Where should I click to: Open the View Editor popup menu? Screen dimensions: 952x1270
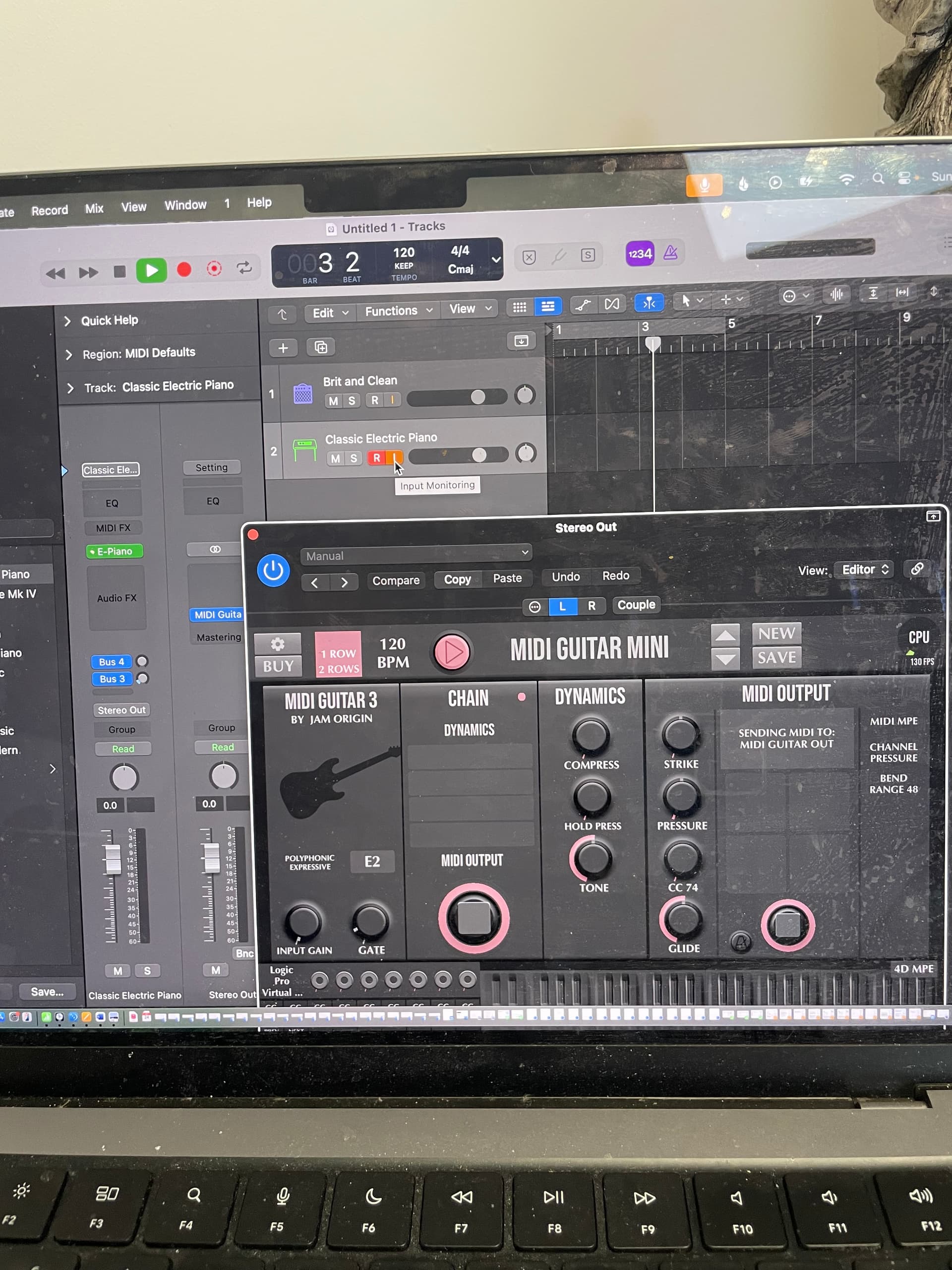(864, 570)
